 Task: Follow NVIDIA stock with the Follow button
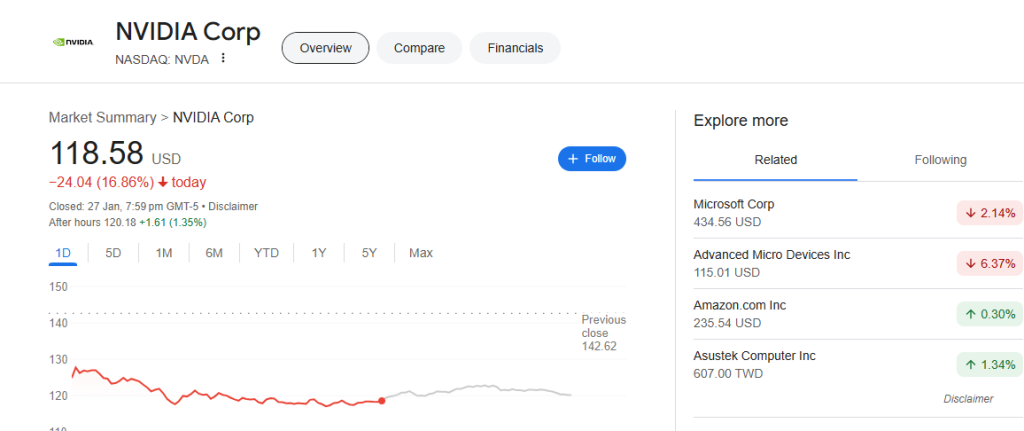click(x=592, y=159)
